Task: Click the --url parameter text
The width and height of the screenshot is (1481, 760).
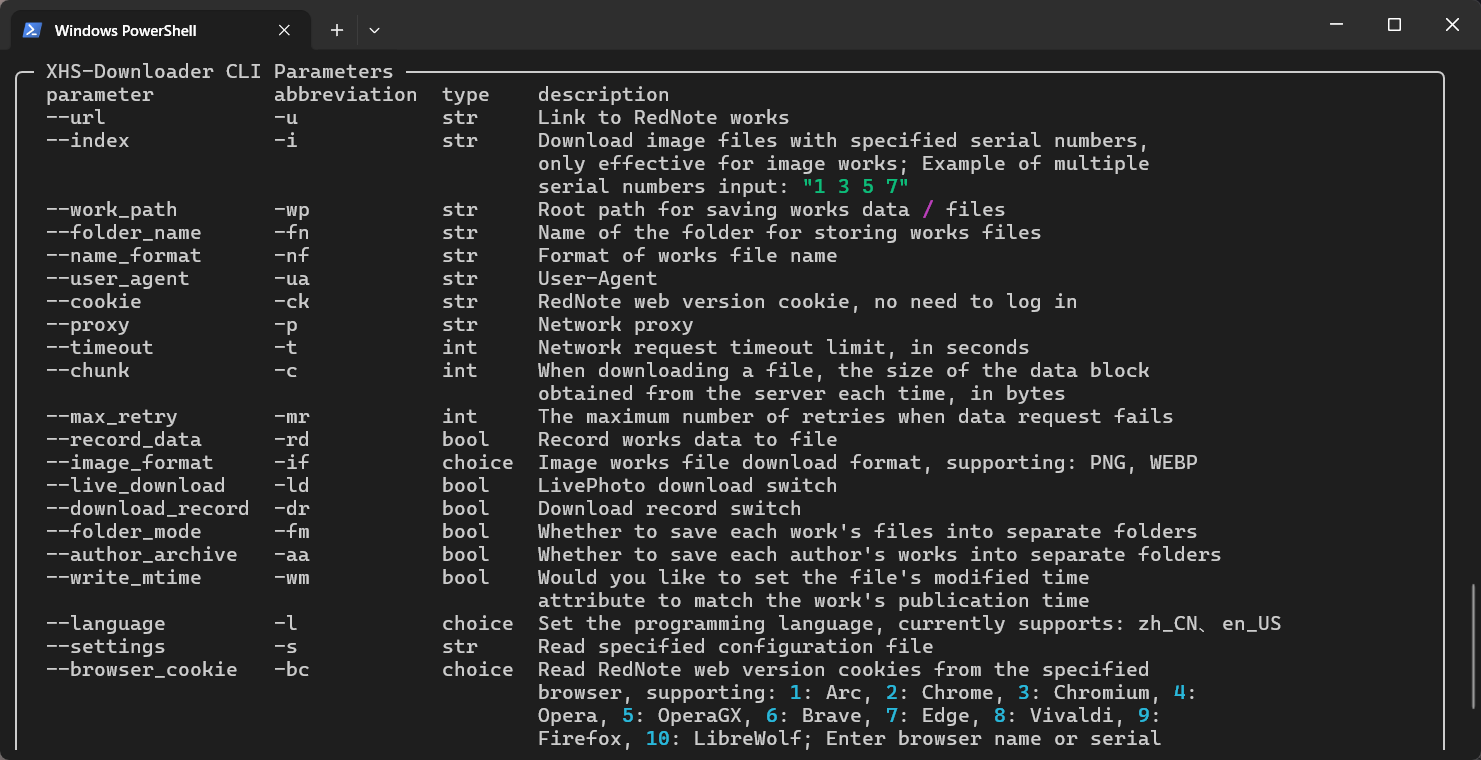Action: point(75,118)
